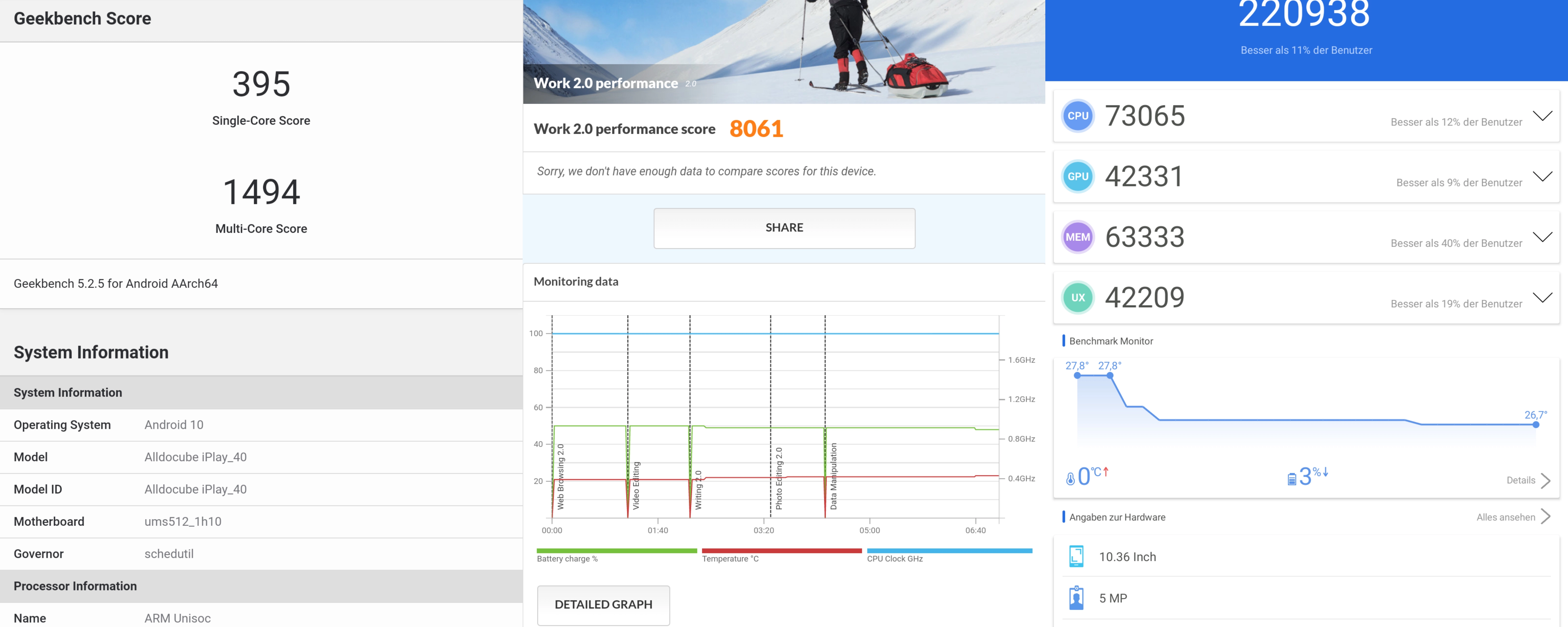Click the MEM score badge icon
The height and width of the screenshot is (627, 1568).
(1077, 237)
